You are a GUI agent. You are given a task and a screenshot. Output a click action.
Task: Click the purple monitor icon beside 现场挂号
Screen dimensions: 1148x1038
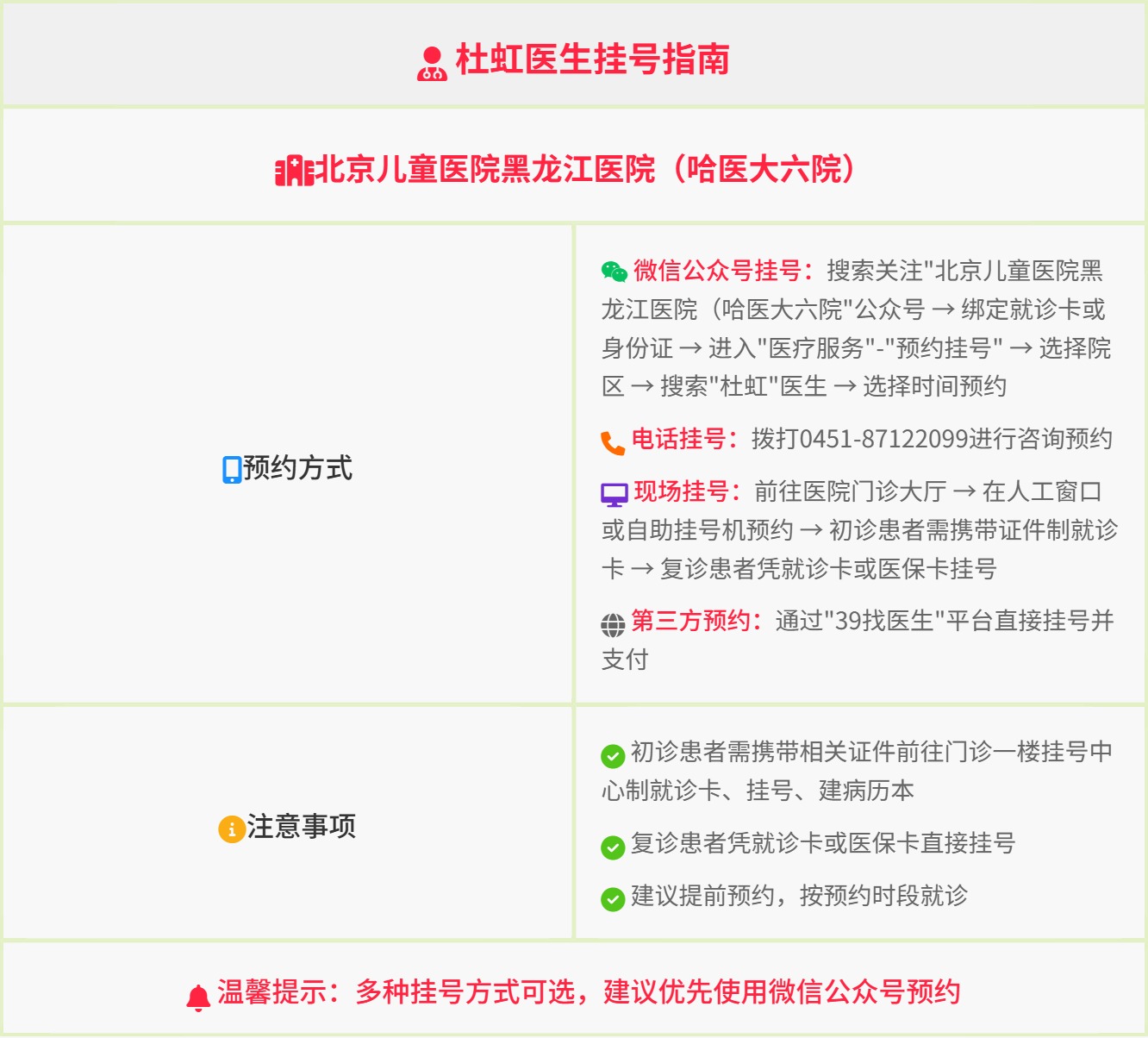tap(615, 495)
